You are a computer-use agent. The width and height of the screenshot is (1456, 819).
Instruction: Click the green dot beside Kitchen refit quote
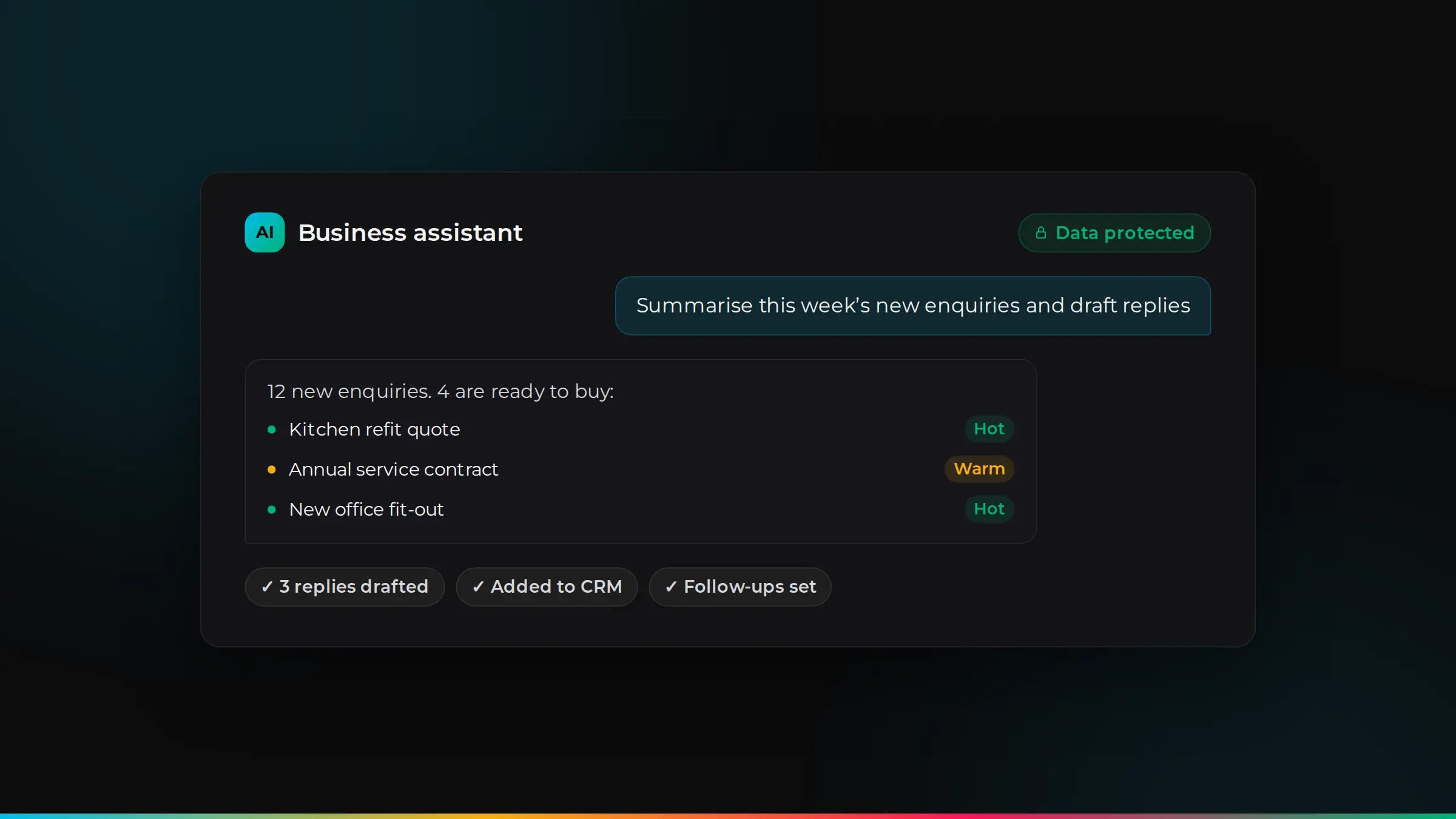[272, 430]
